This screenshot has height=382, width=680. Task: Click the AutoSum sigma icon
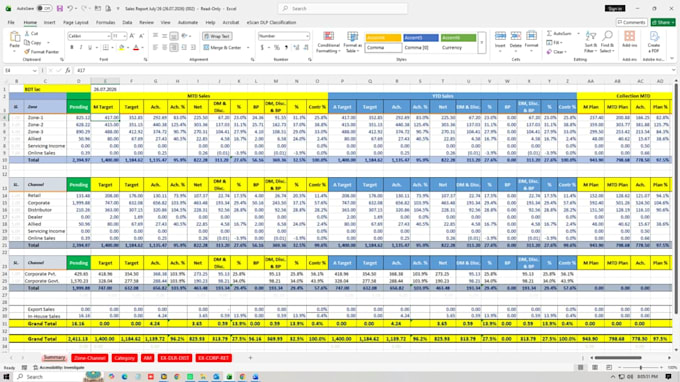[x=549, y=34]
